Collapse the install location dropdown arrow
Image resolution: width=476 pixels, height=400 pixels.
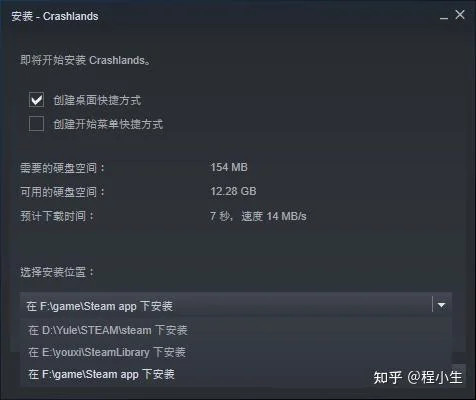(441, 305)
